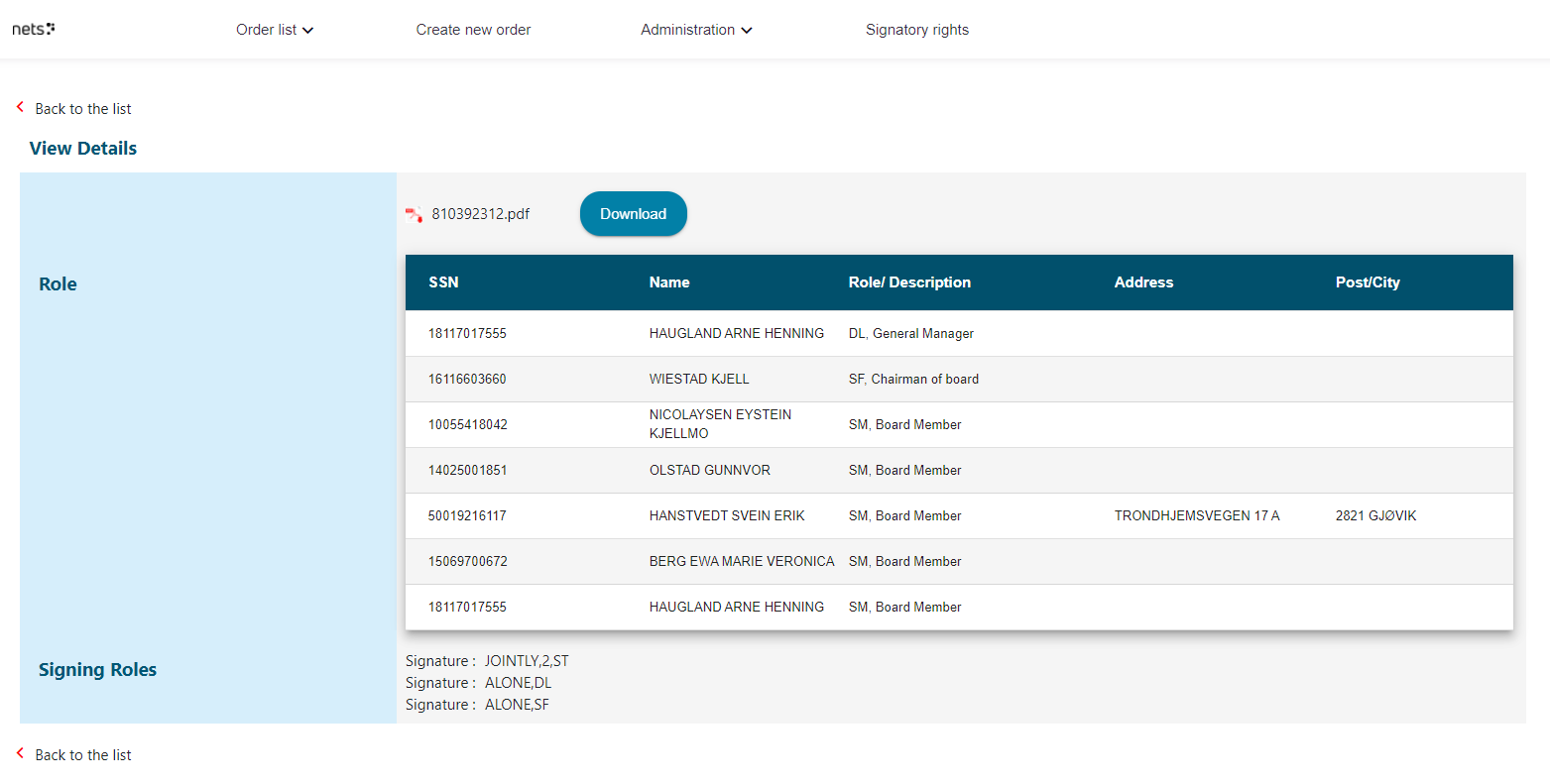Click the Role/ Description column header
1550x784 pixels.
909,282
